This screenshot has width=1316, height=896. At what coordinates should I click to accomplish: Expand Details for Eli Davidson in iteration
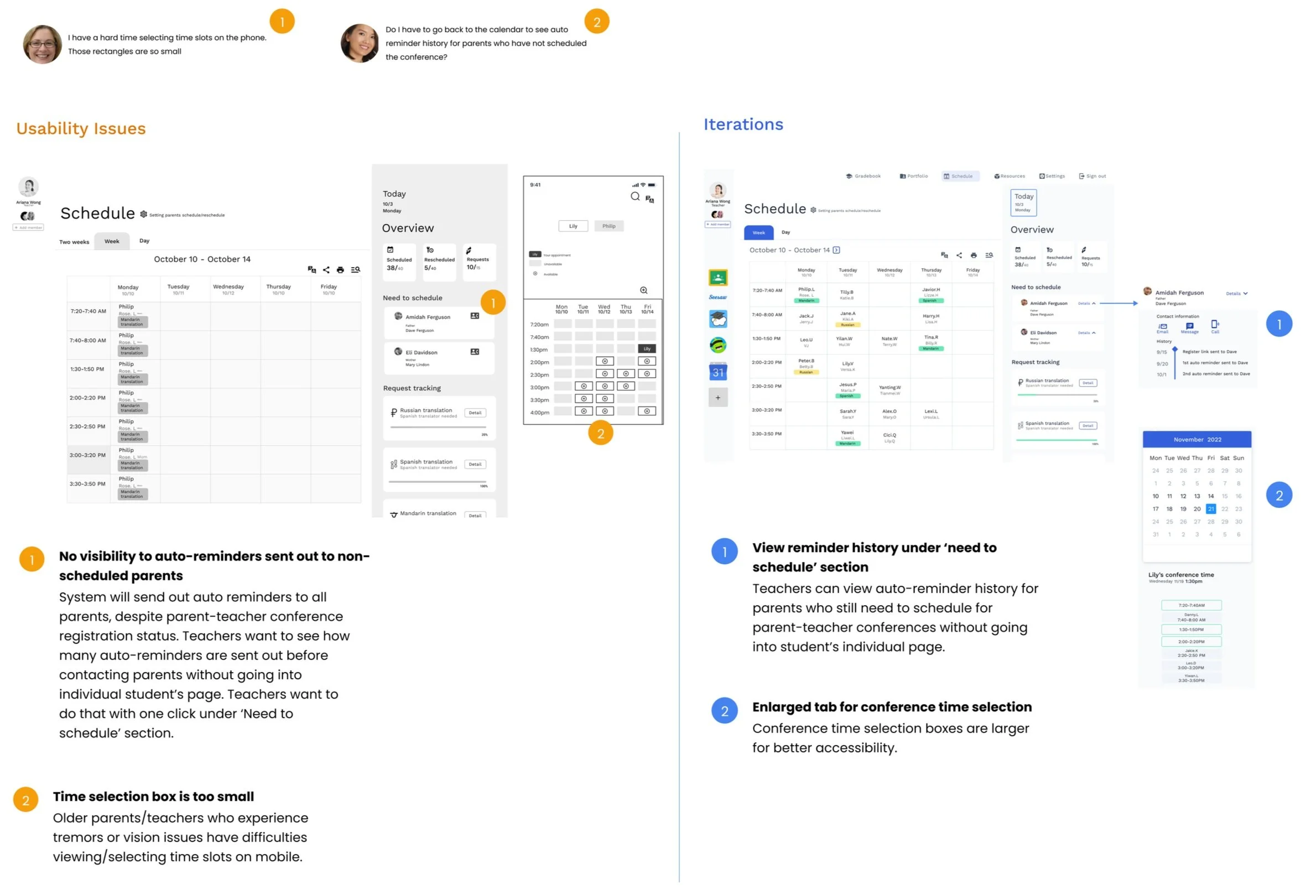pyautogui.click(x=1086, y=333)
